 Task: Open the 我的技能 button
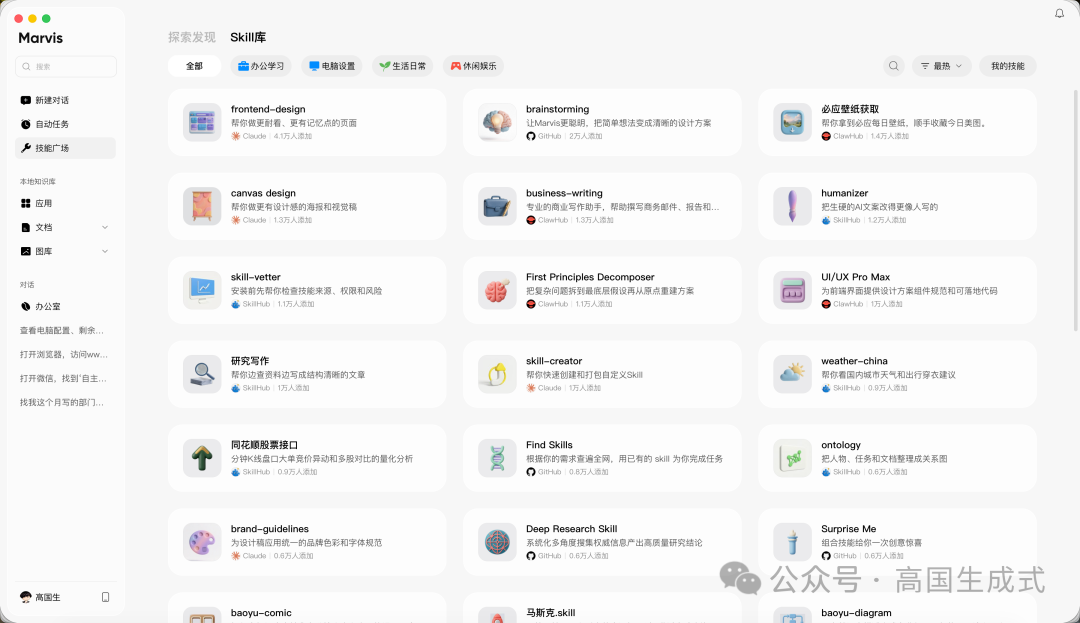click(x=1008, y=66)
